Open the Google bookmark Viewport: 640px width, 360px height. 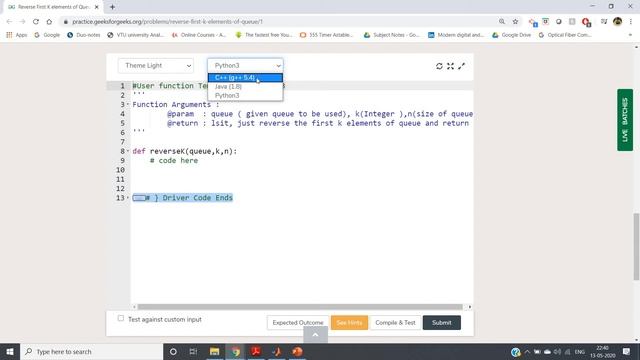coord(47,35)
